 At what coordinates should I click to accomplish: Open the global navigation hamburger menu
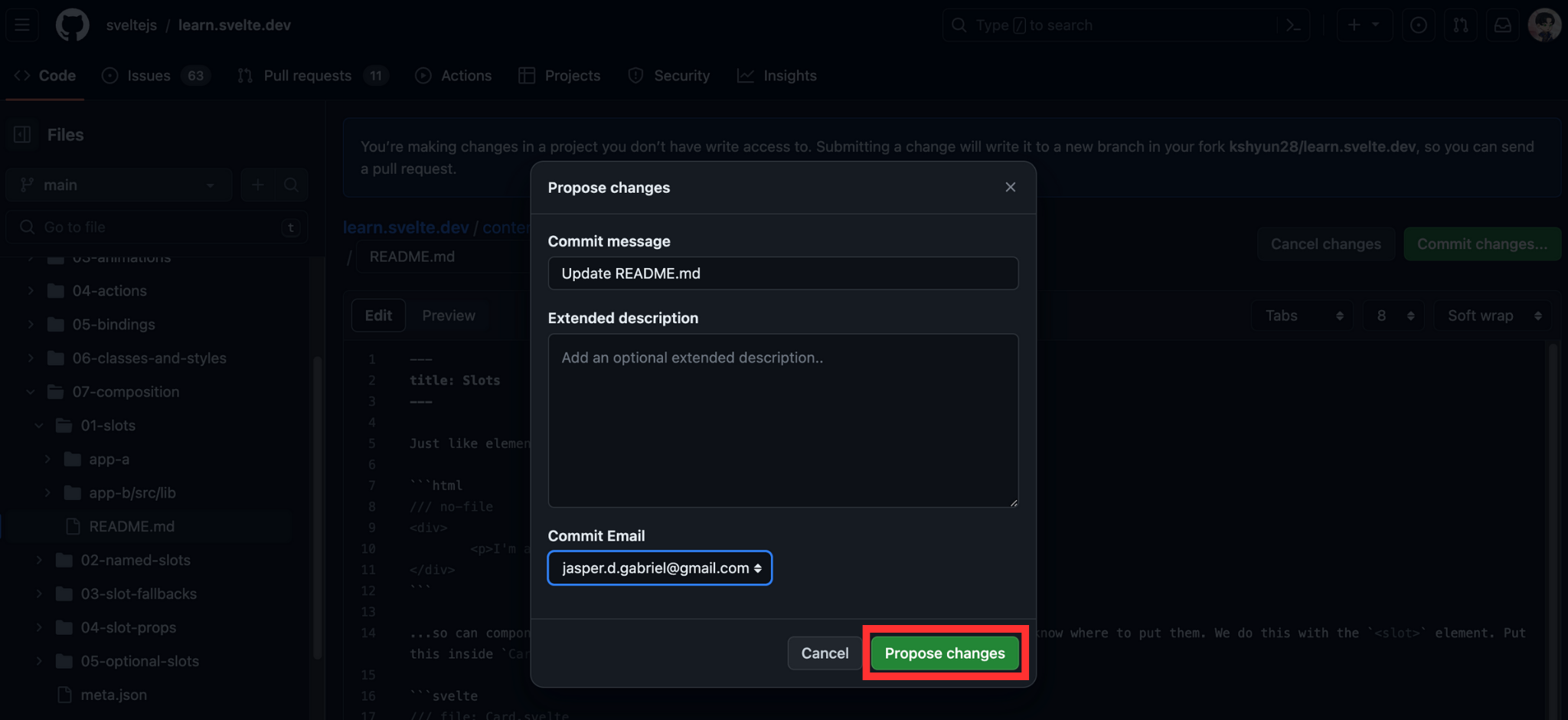21,25
